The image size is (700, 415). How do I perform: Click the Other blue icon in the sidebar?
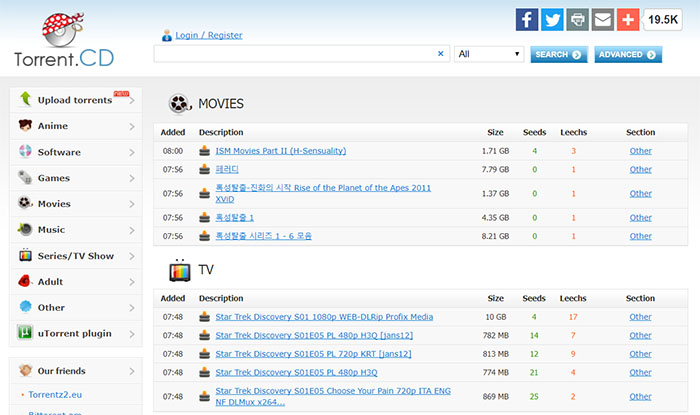pos(26,307)
